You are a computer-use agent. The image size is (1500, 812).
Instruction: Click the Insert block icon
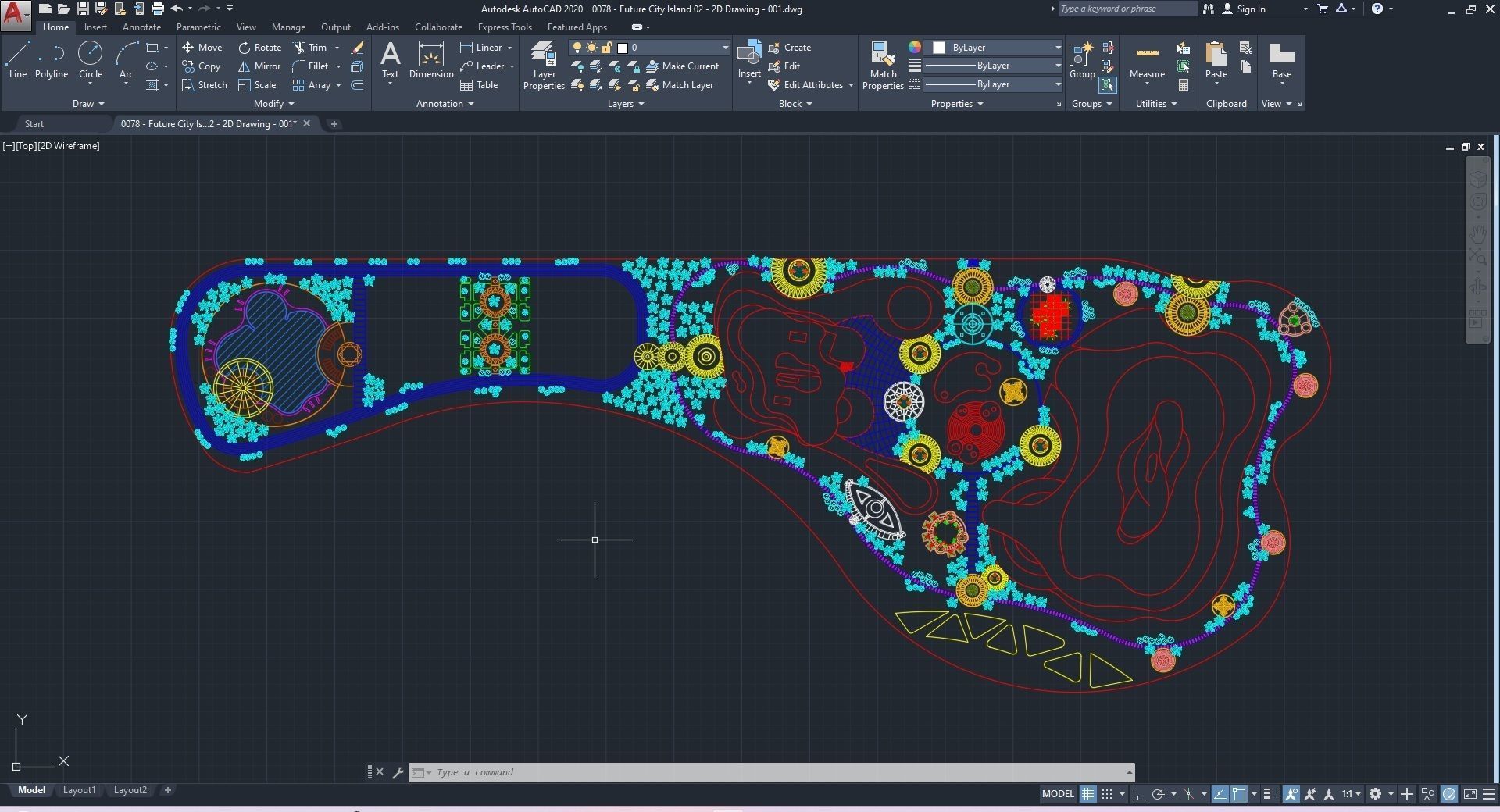(x=749, y=60)
